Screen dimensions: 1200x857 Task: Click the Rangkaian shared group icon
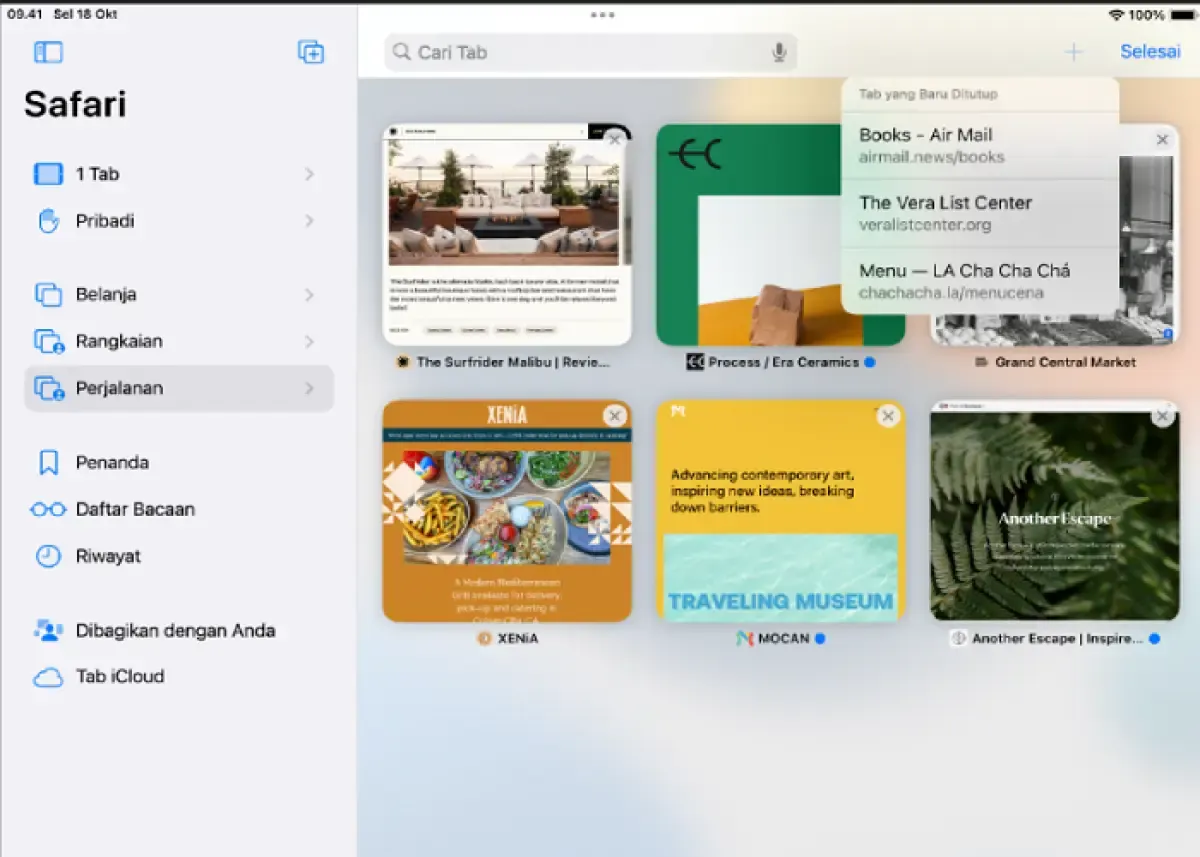(48, 341)
